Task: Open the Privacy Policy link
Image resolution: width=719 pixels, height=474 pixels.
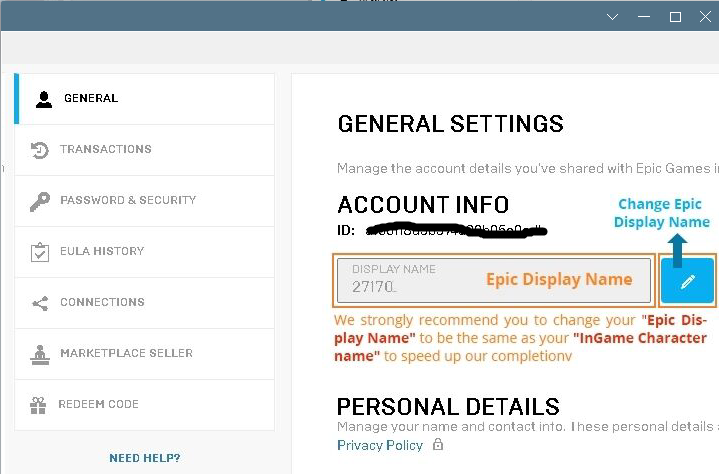Action: point(380,445)
